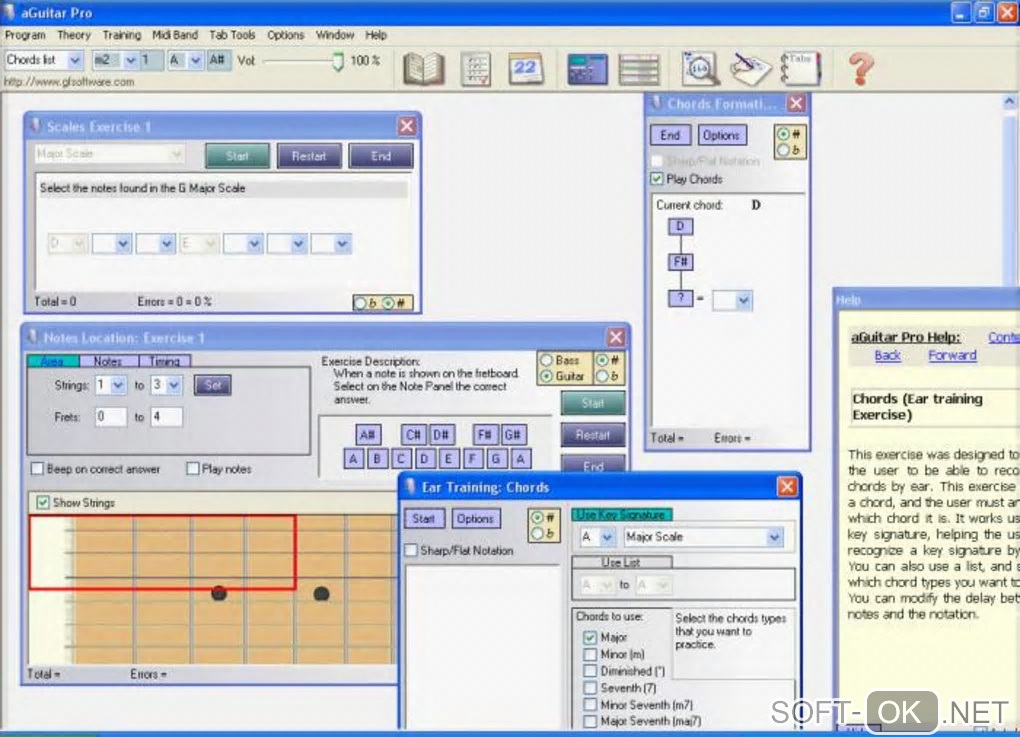Follow the Forward link in Help

point(952,356)
